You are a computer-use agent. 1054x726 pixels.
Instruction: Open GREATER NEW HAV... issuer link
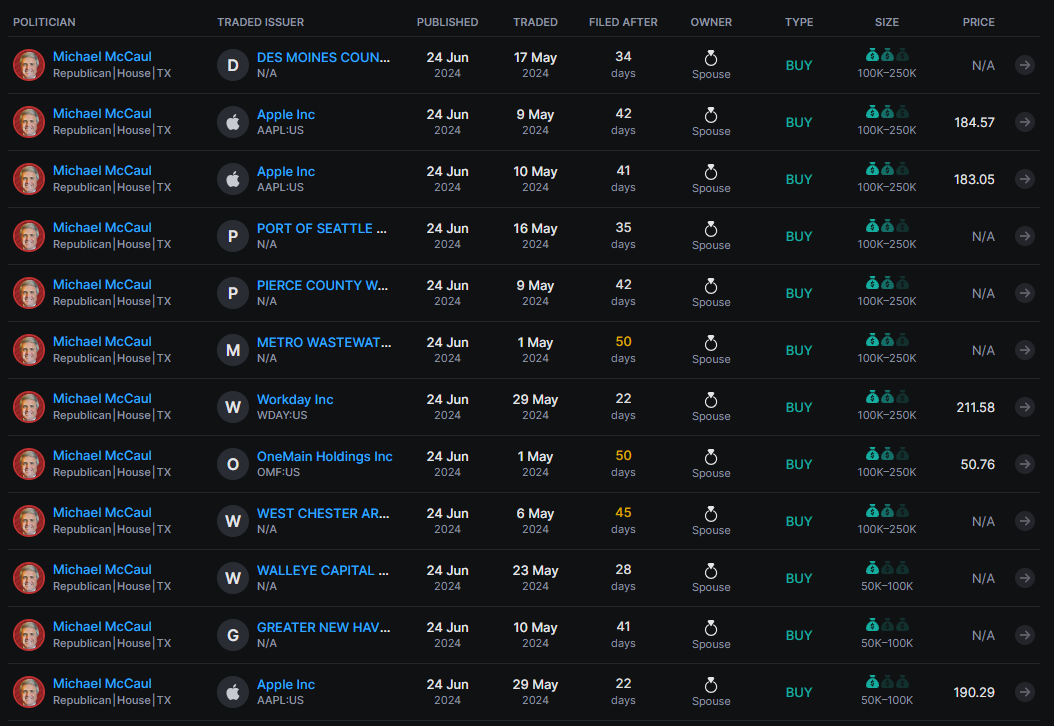tap(323, 627)
